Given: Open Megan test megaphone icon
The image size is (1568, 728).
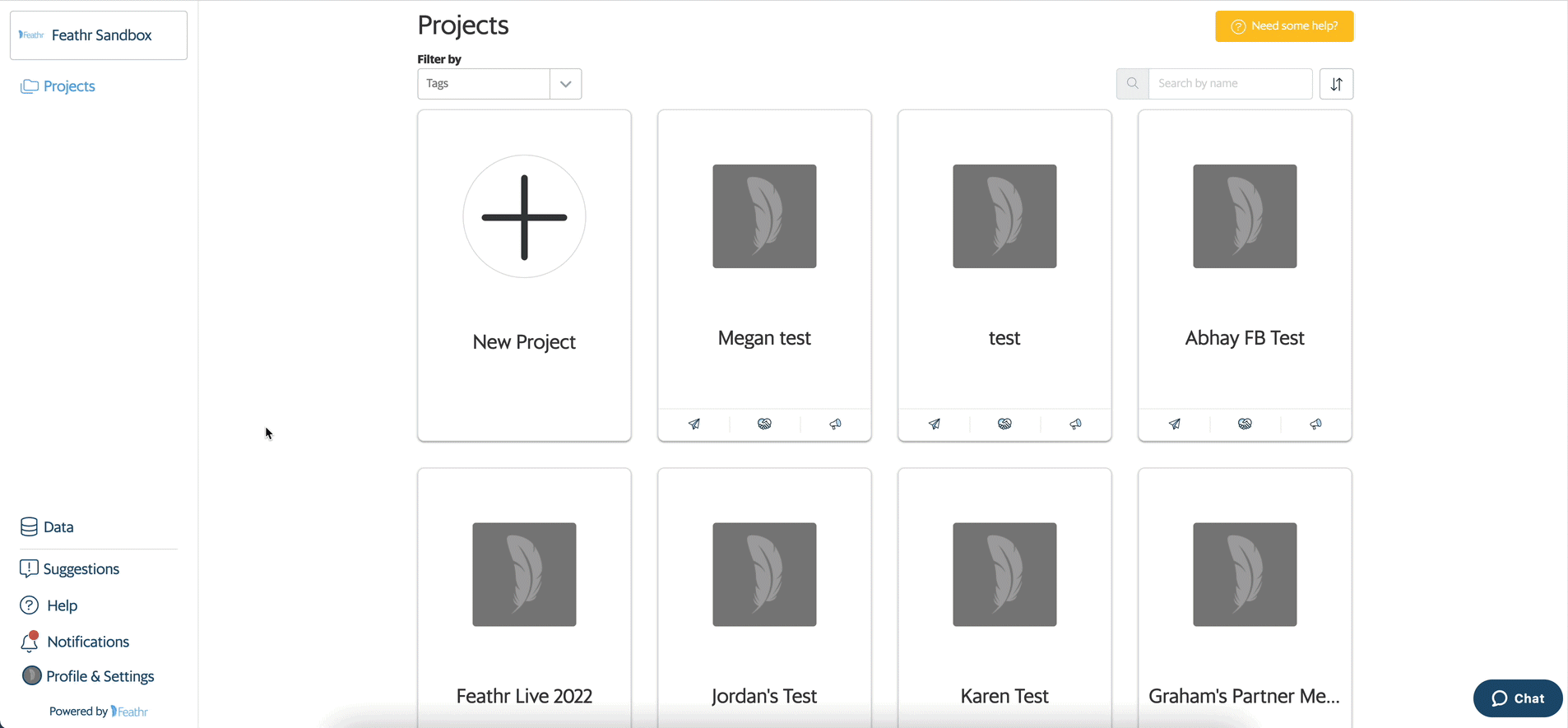Looking at the screenshot, I should 835,424.
